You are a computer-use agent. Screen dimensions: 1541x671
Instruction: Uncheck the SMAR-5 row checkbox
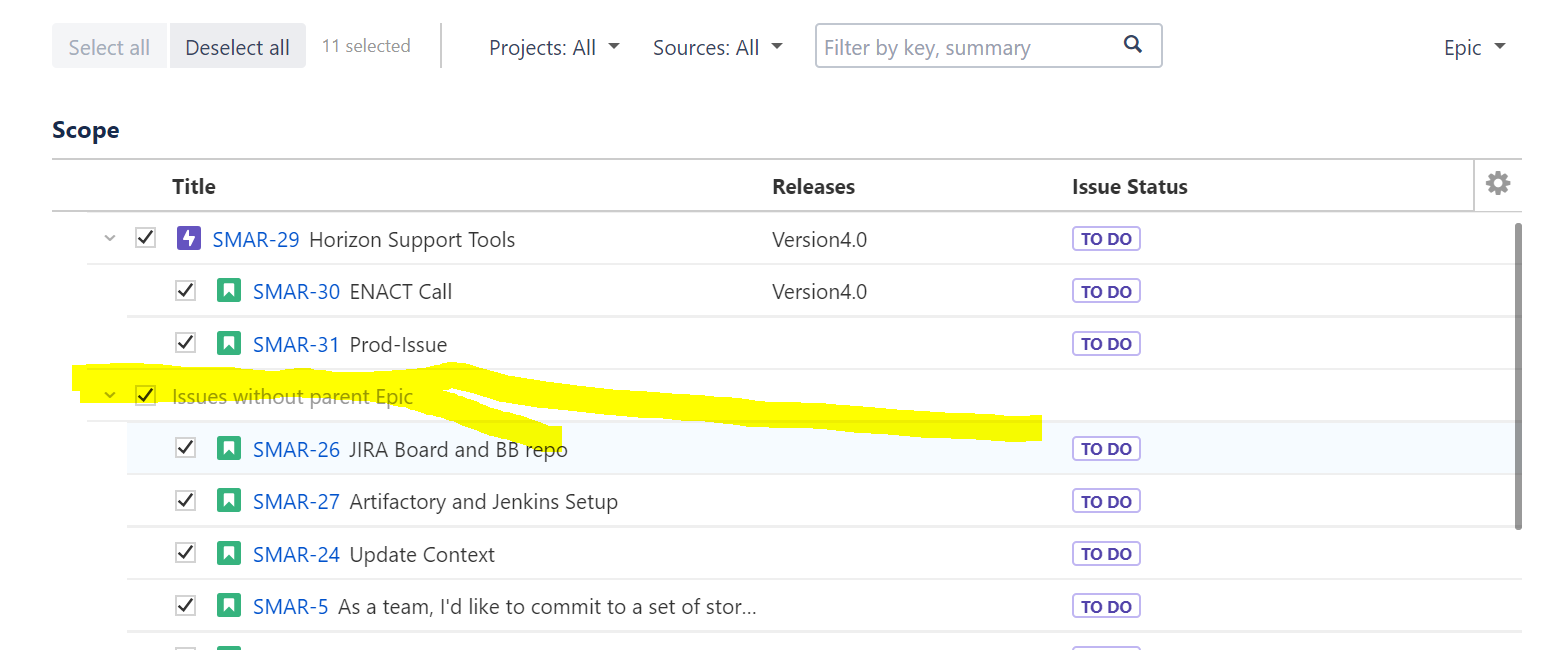[x=185, y=605]
